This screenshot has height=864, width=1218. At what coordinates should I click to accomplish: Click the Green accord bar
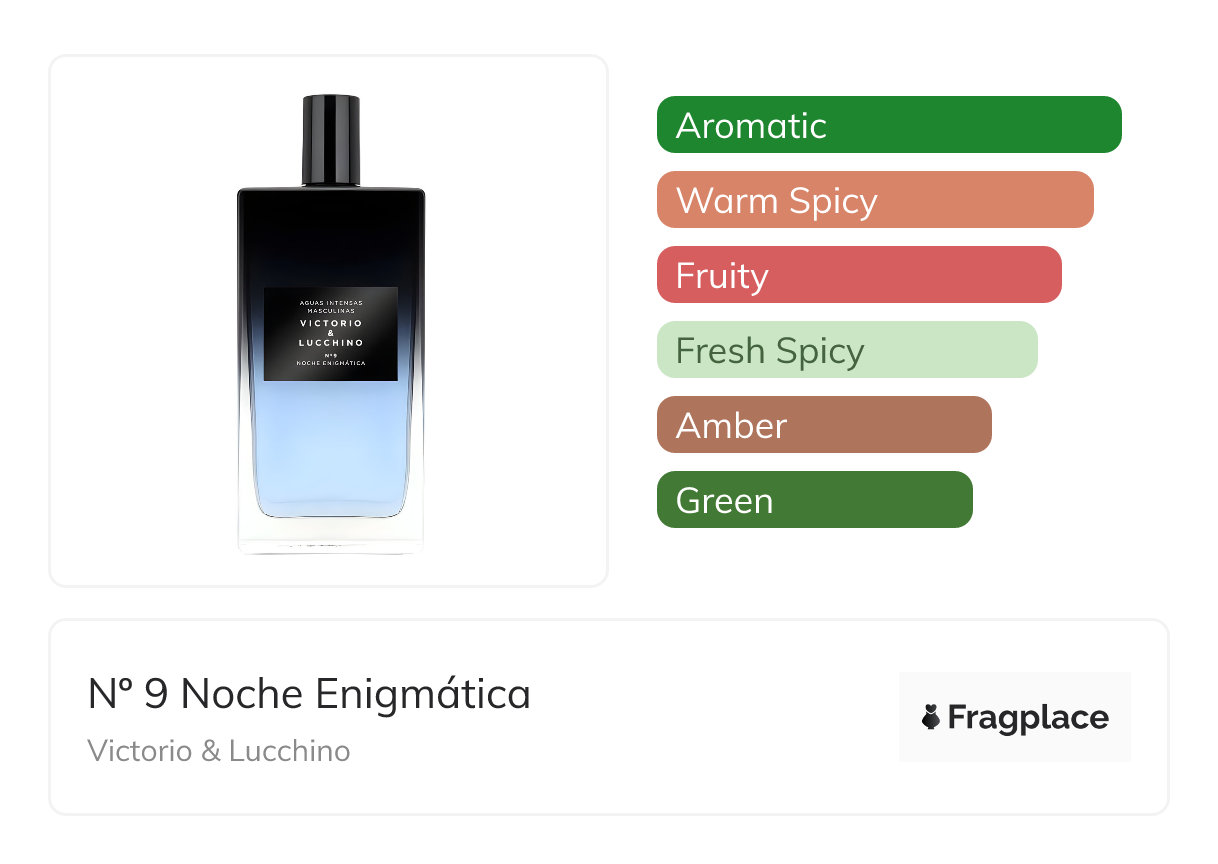815,500
